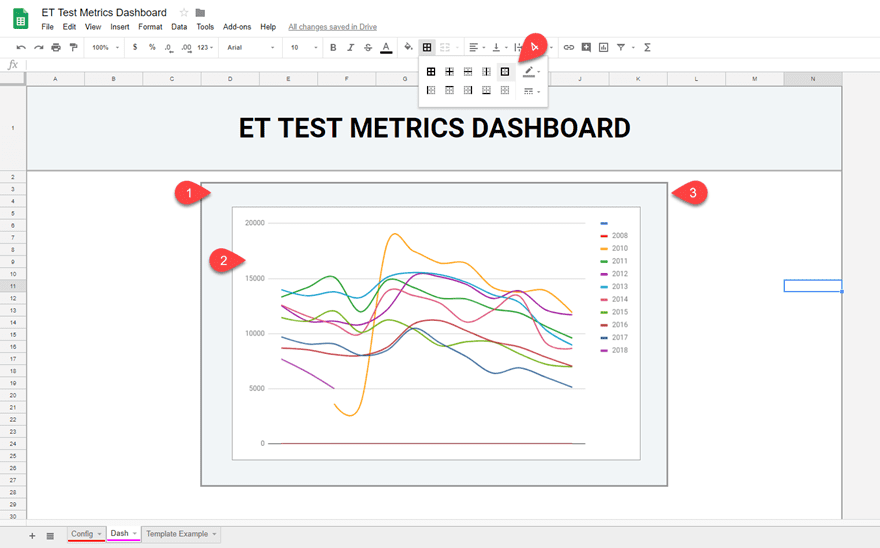The width and height of the screenshot is (880, 548).
Task: Click the move-to-folder icon beside the title
Action: [x=200, y=12]
